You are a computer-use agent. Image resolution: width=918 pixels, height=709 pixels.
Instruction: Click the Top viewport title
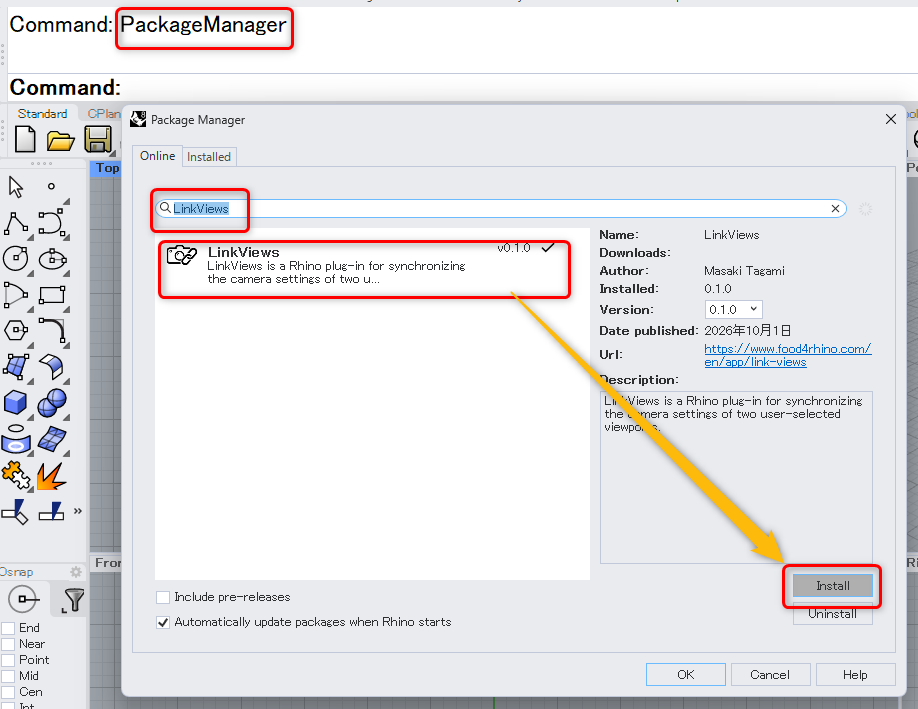pyautogui.click(x=108, y=168)
